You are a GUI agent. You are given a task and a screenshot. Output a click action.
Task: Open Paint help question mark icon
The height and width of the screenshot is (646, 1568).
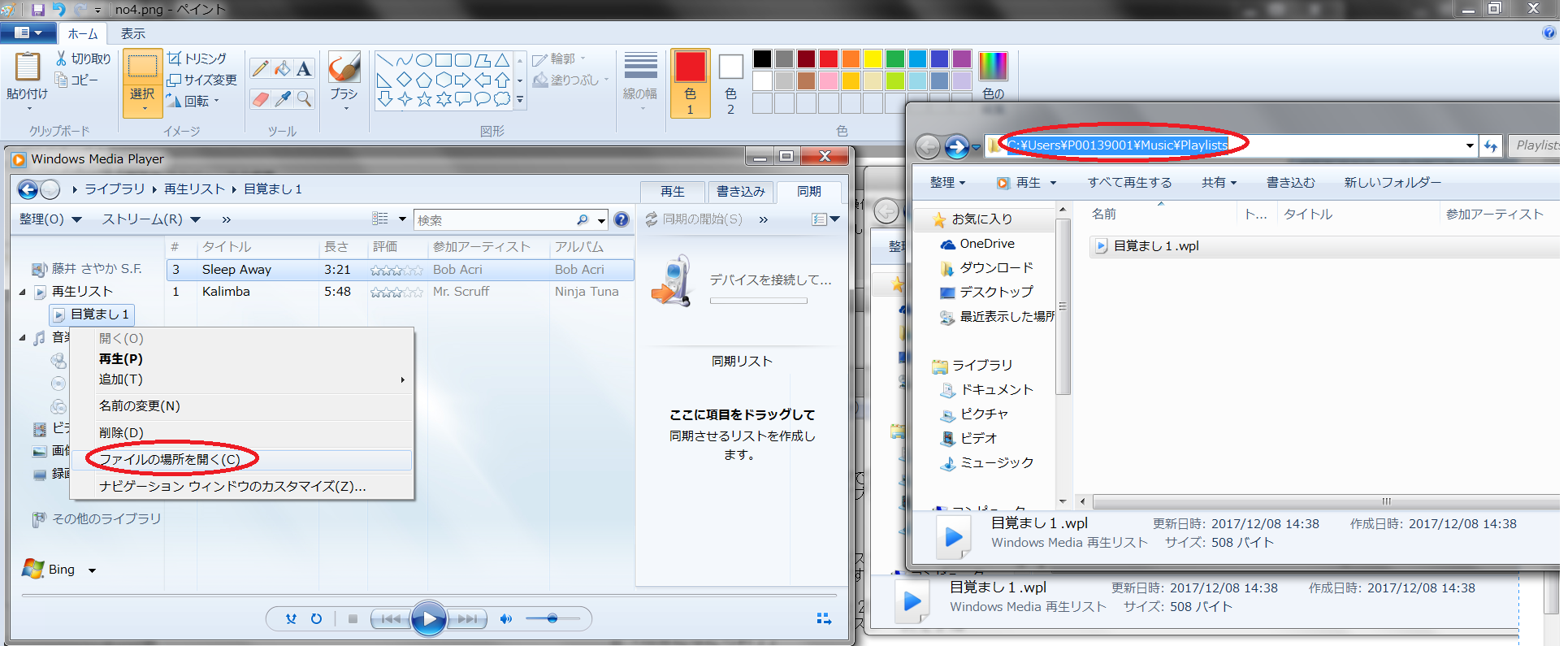tap(1549, 33)
